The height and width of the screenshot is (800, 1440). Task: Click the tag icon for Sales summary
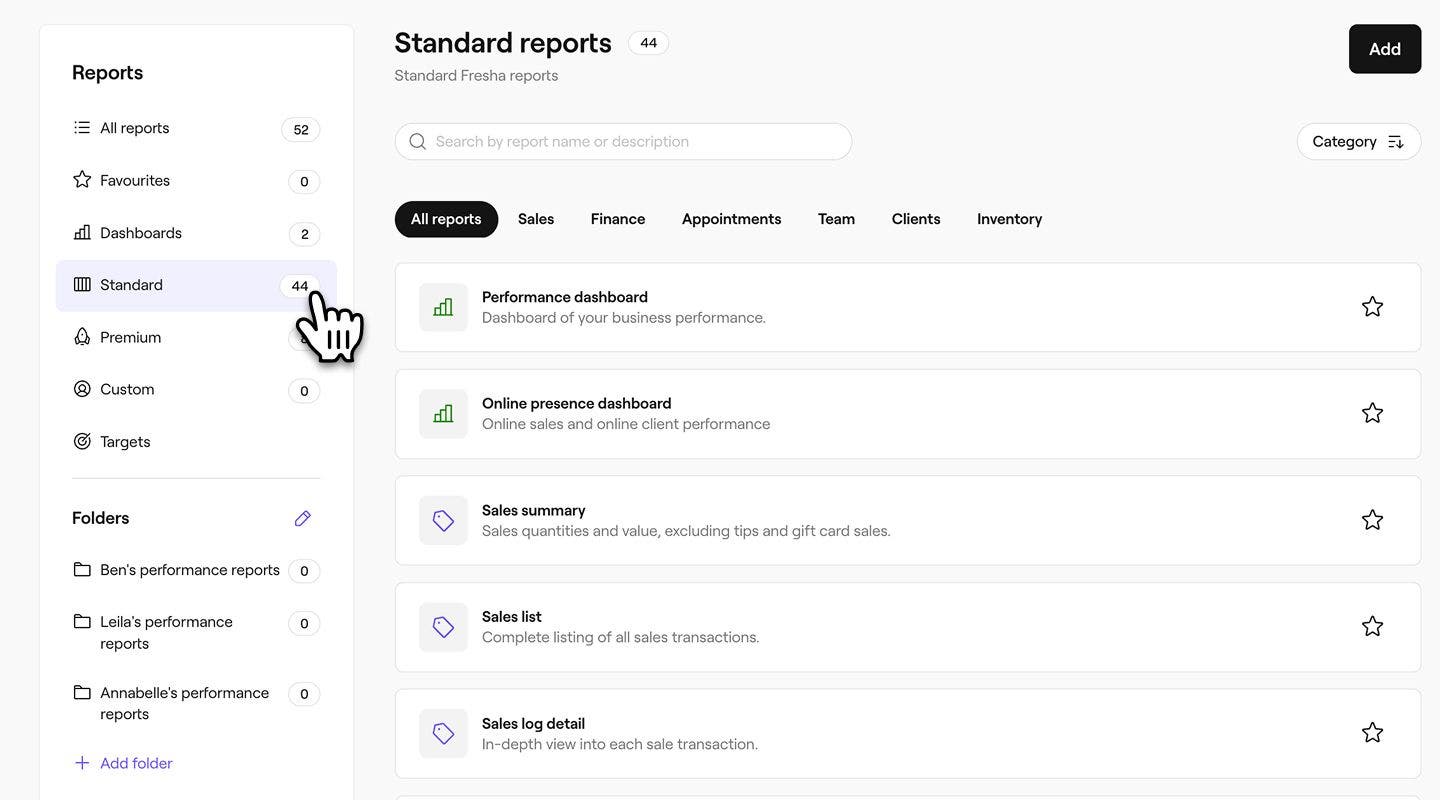pos(443,520)
